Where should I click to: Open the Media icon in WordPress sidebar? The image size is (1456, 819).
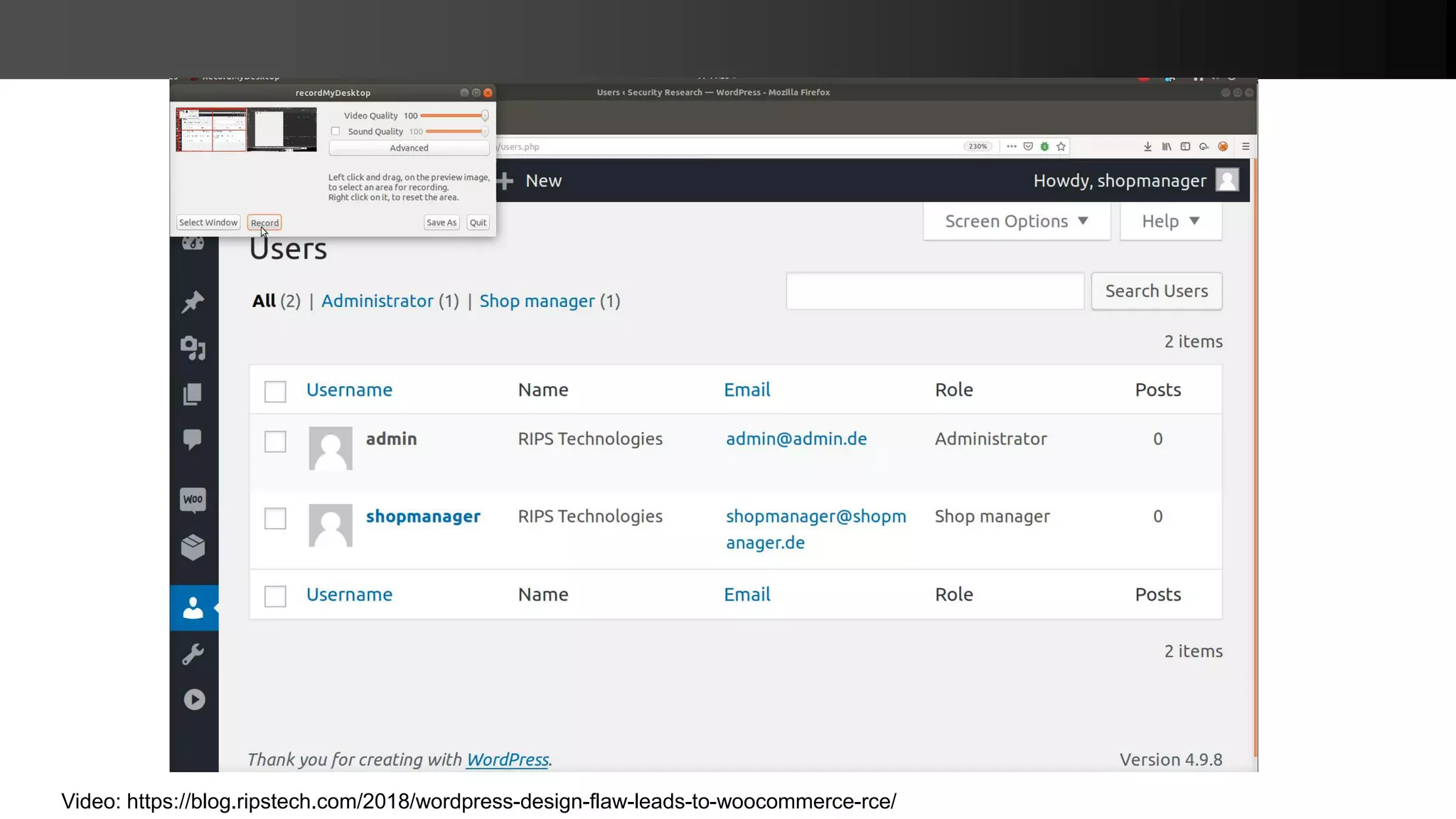[193, 348]
